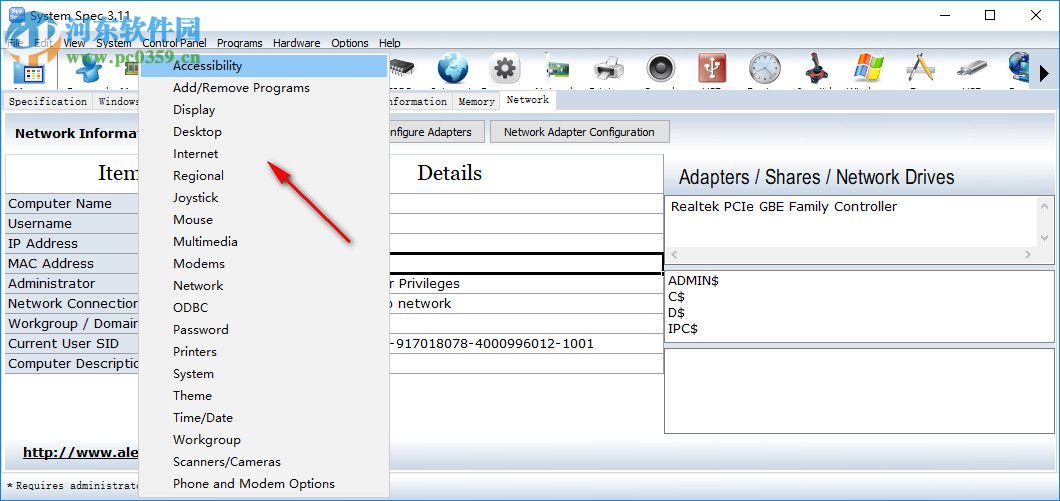This screenshot has width=1060, height=501.
Task: Select Time/Date in the menu
Action: [264, 418]
